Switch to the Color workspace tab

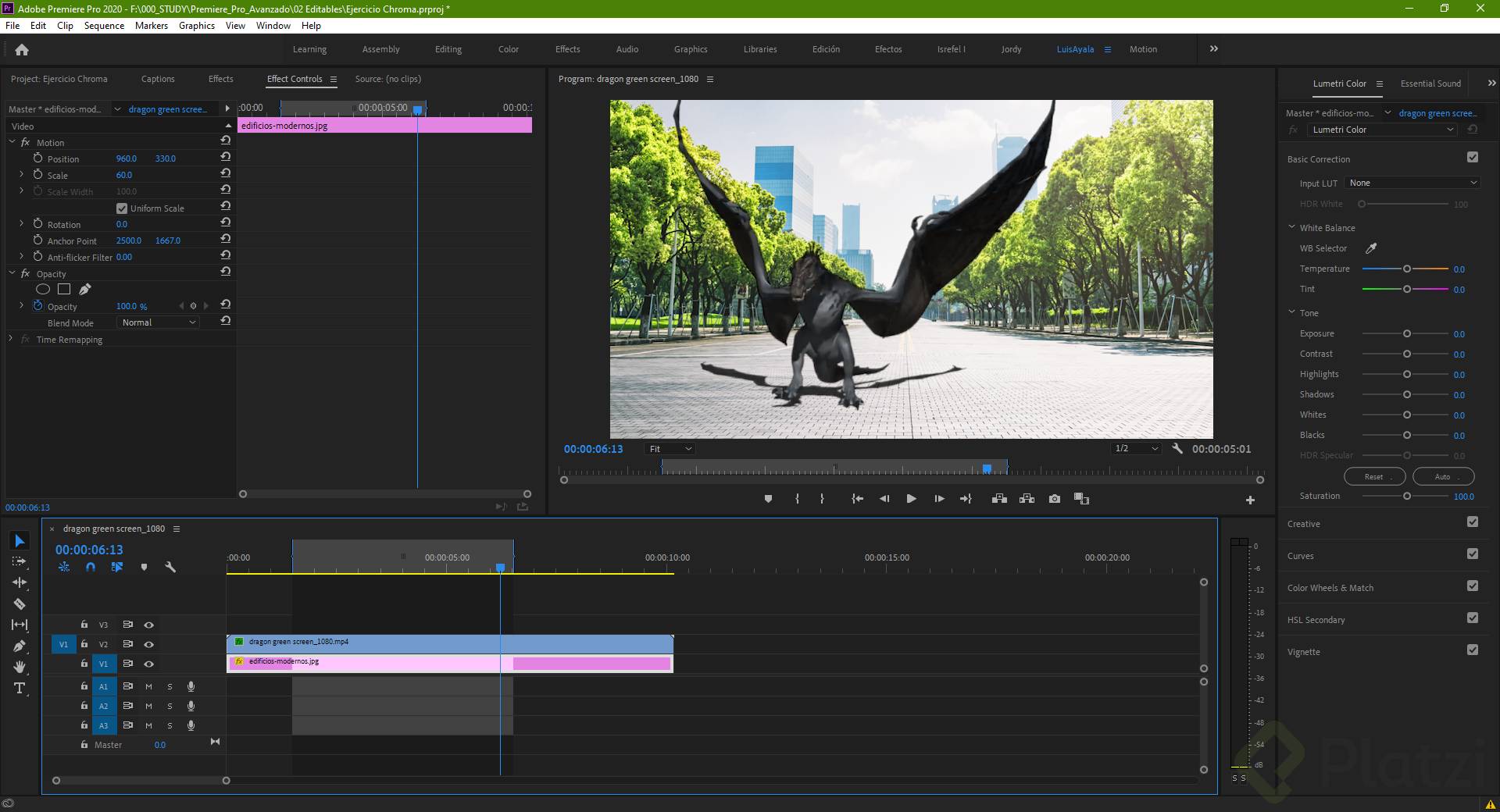click(x=508, y=49)
